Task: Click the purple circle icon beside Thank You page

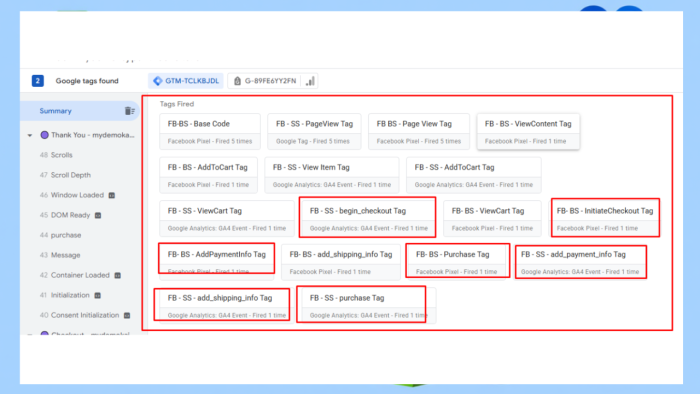Action: click(44, 135)
